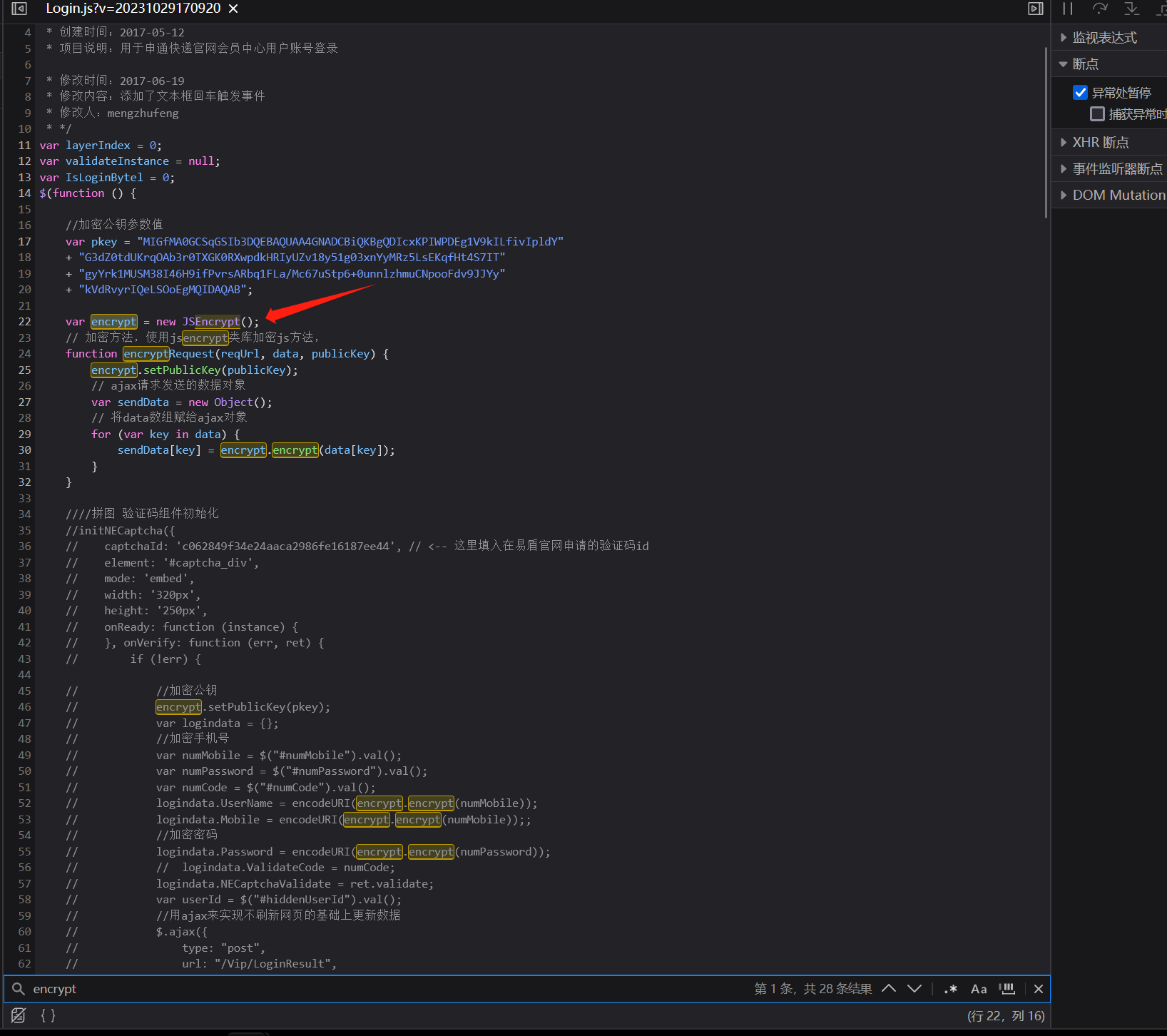Click JSEncrypt in line 22
This screenshot has width=1167, height=1036.
tap(211, 322)
